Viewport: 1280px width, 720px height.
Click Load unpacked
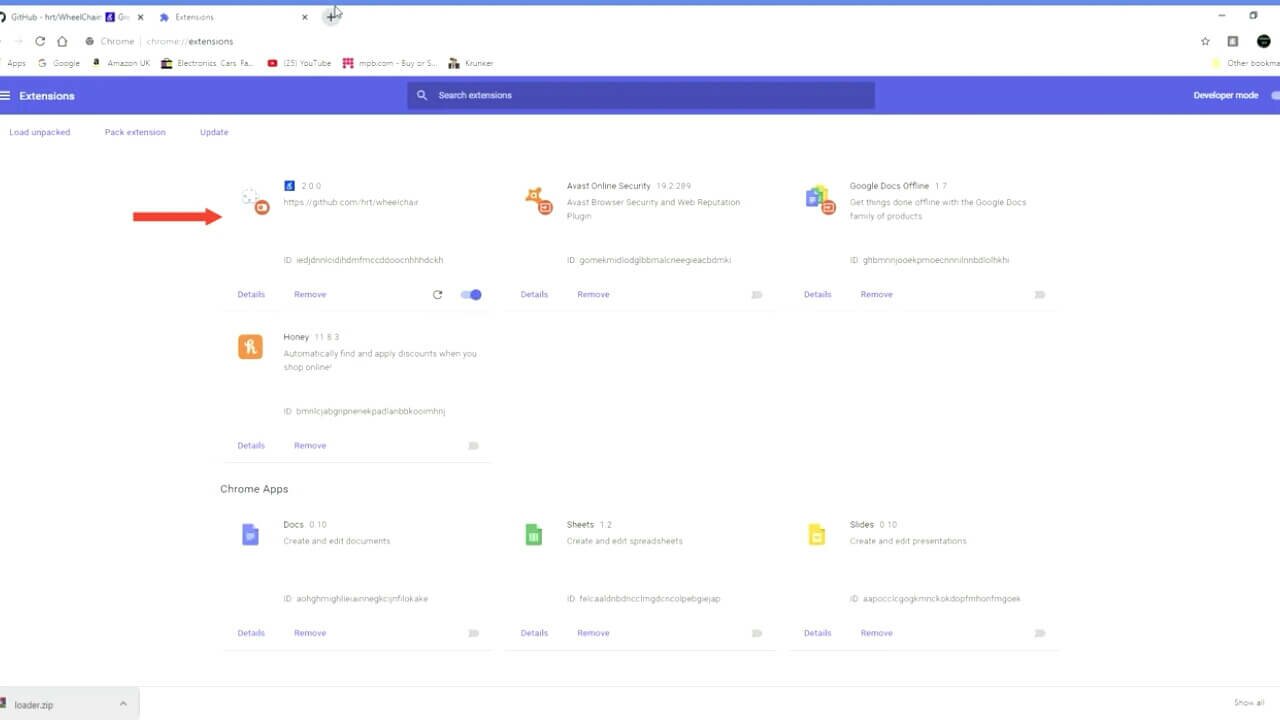[x=40, y=132]
